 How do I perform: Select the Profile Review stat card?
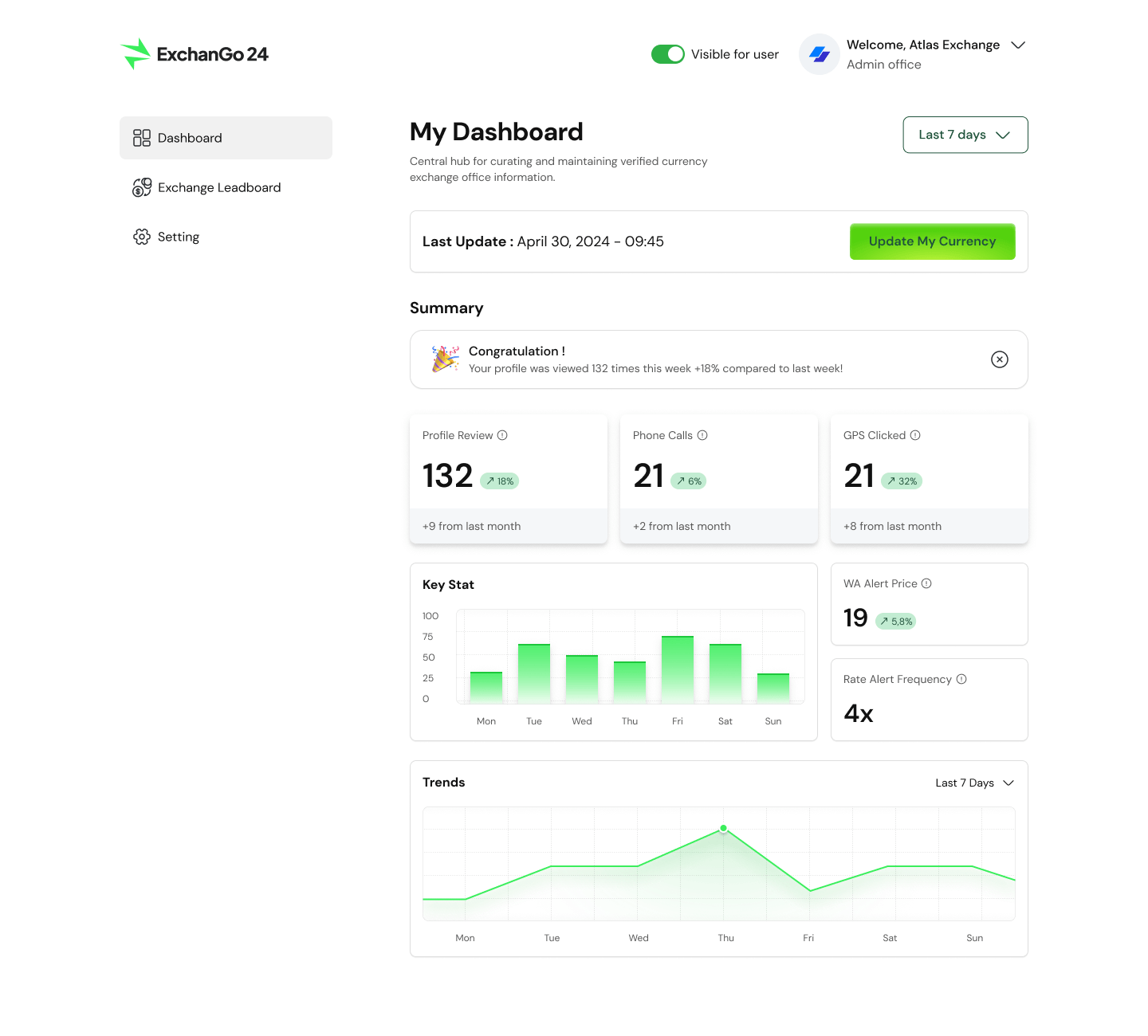pos(509,478)
